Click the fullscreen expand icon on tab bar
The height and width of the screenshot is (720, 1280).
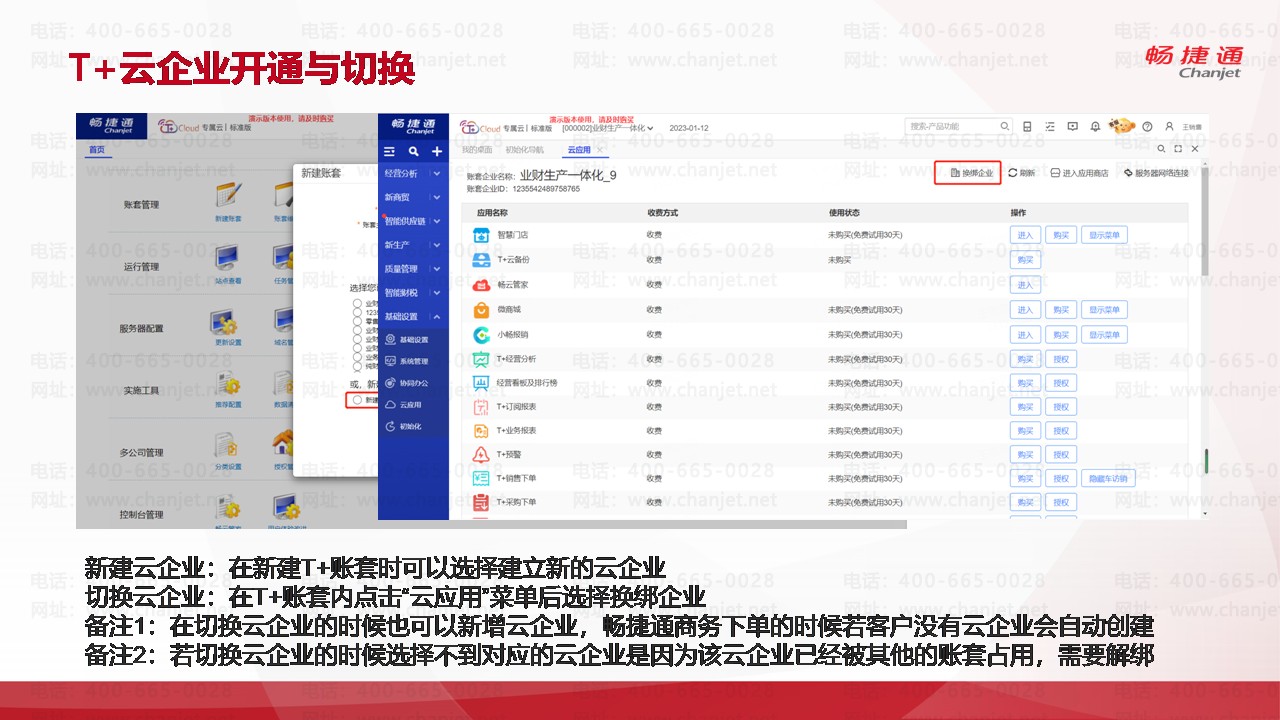click(1179, 149)
